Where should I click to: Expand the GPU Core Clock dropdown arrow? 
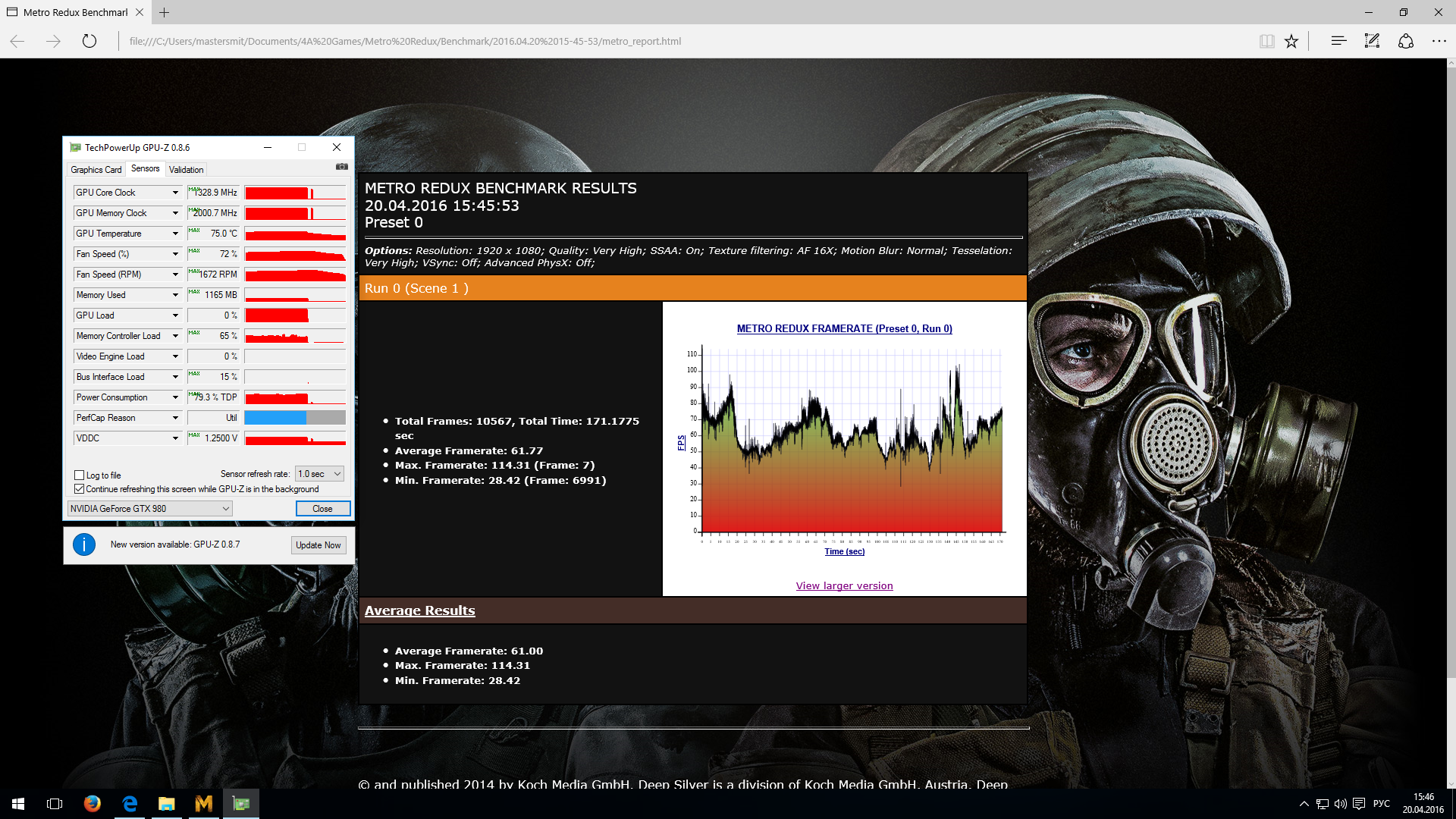click(175, 193)
